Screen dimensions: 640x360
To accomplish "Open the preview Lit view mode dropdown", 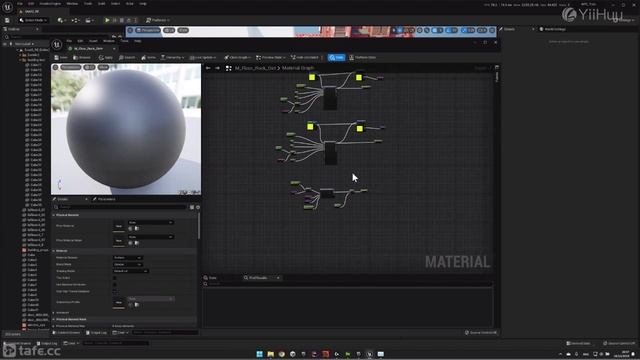I will (x=89, y=67).
